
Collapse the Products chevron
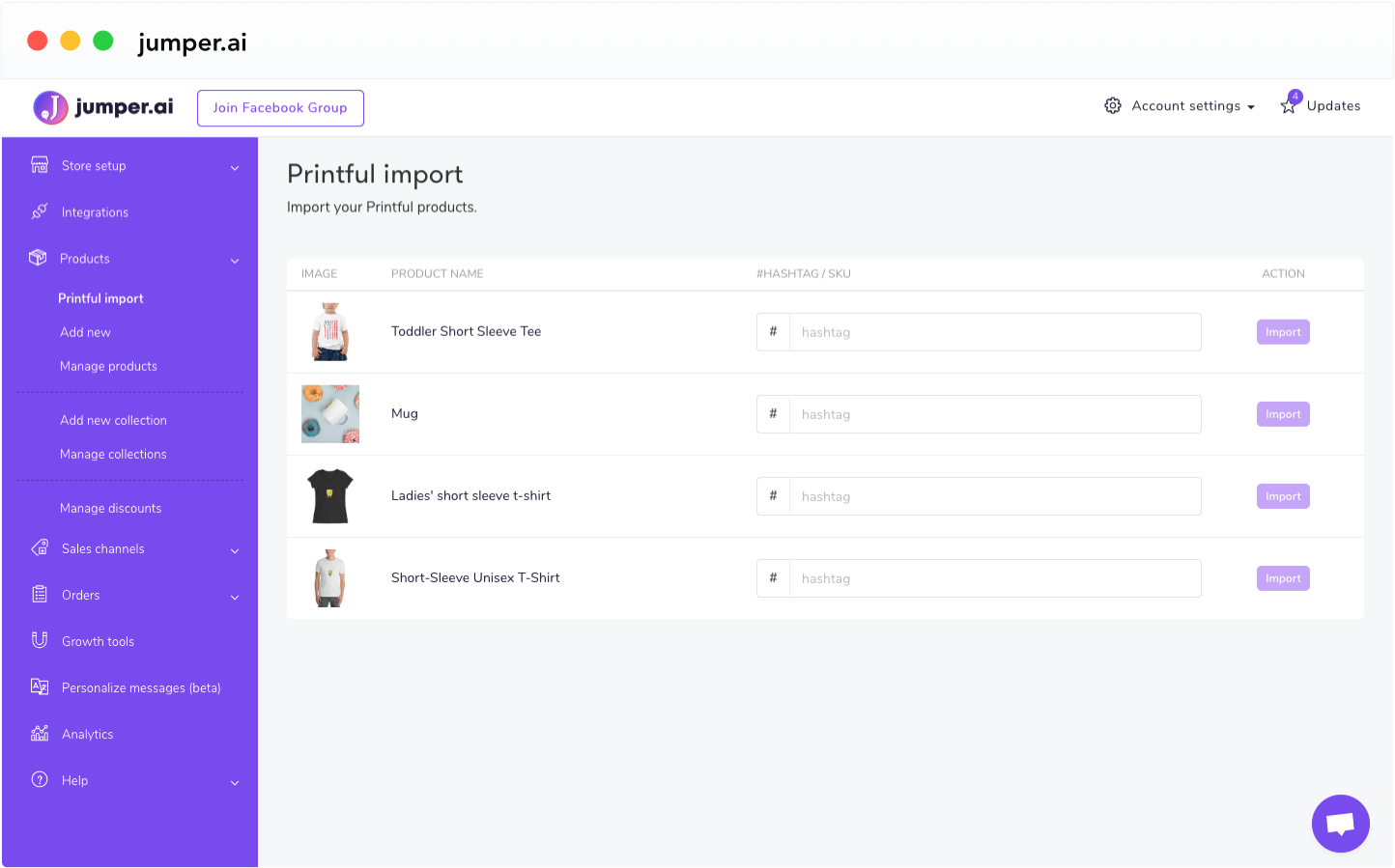235,261
